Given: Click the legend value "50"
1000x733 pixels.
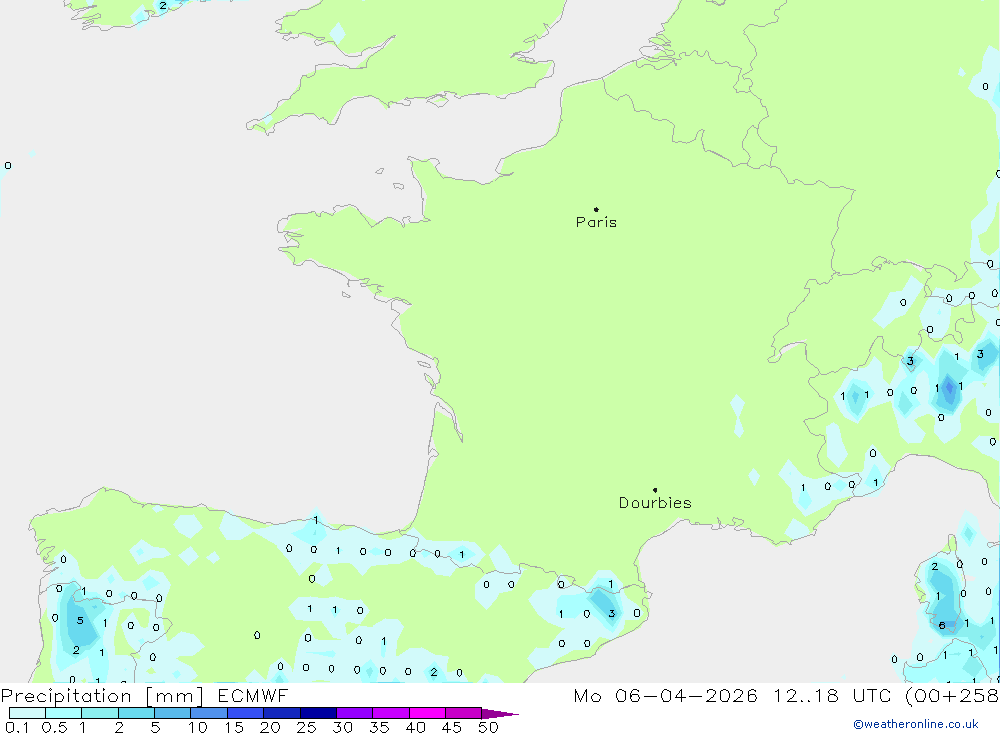Looking at the screenshot, I should pyautogui.click(x=489, y=727).
